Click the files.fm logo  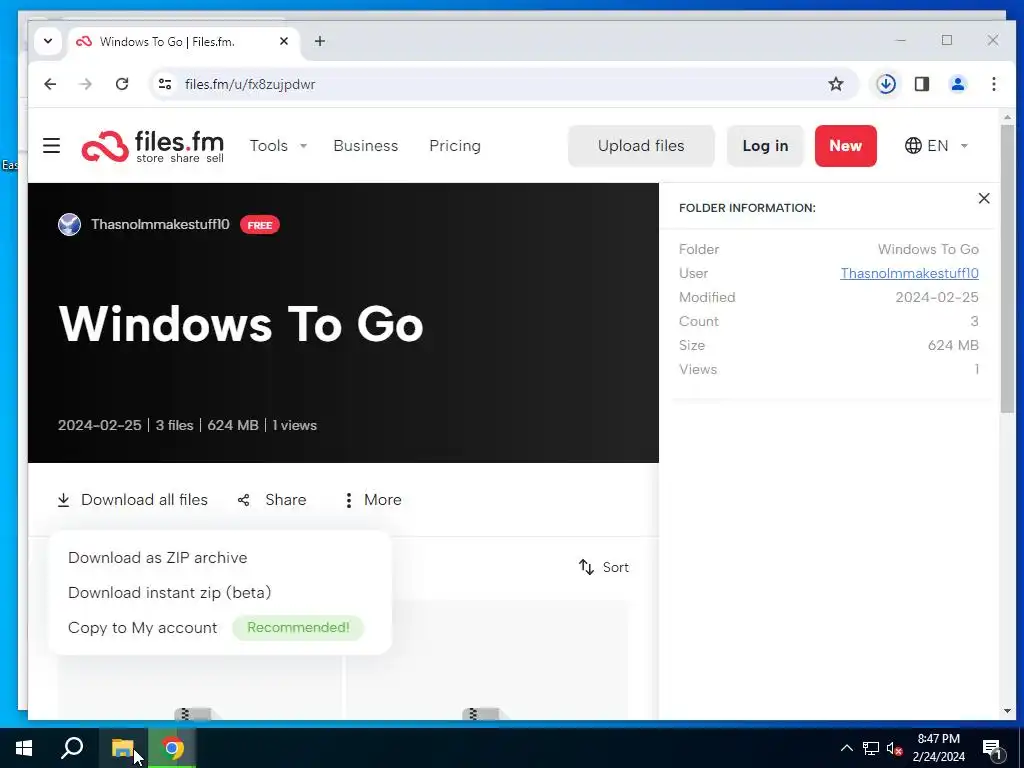(153, 146)
